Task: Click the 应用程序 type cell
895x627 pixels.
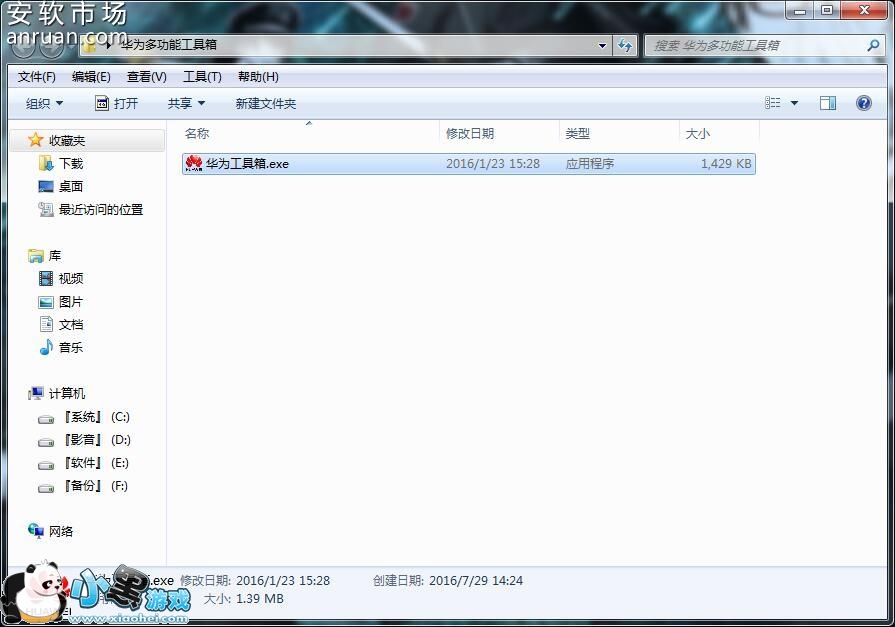Action: click(590, 164)
